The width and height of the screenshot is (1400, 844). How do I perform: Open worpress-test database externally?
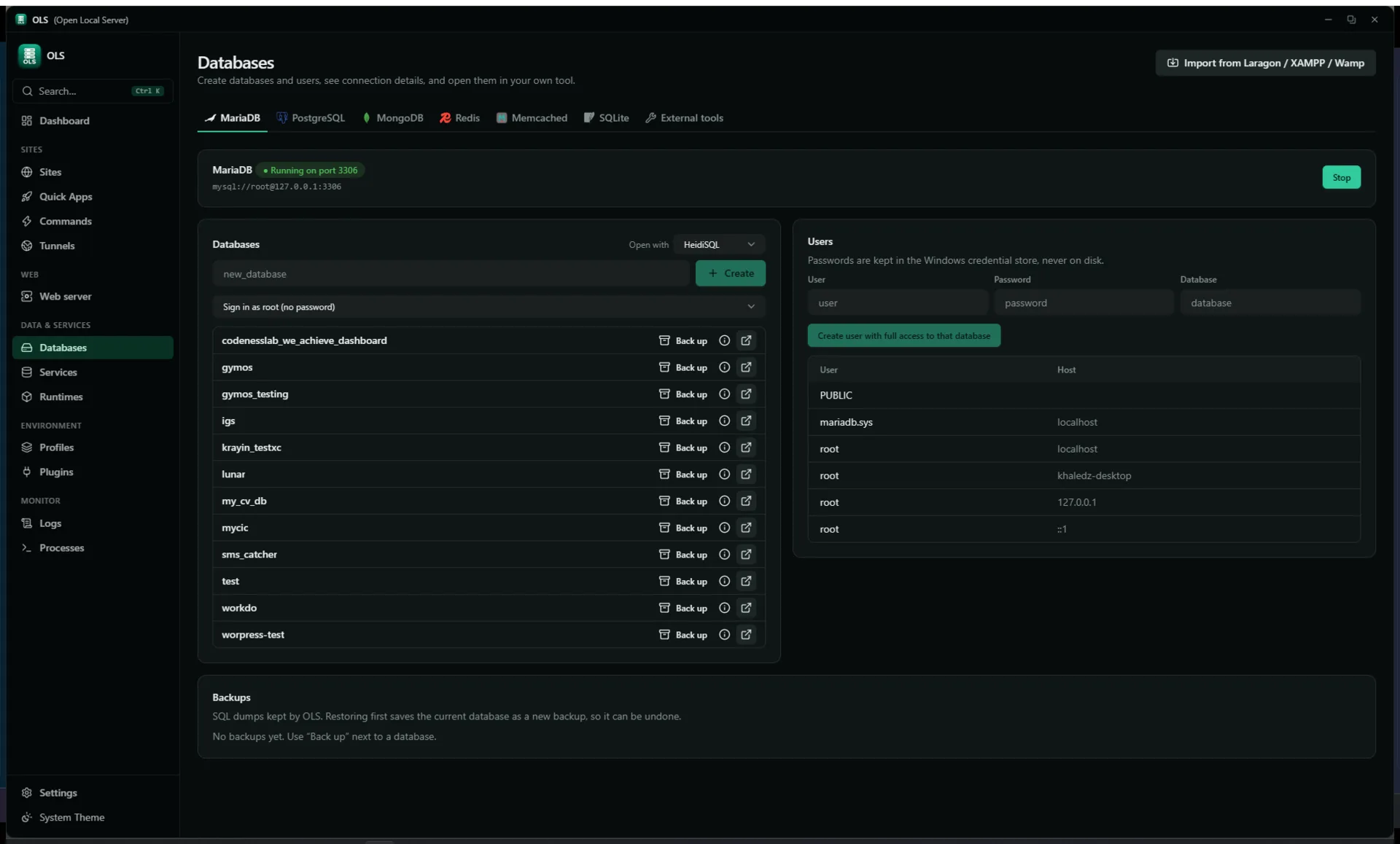coord(746,634)
